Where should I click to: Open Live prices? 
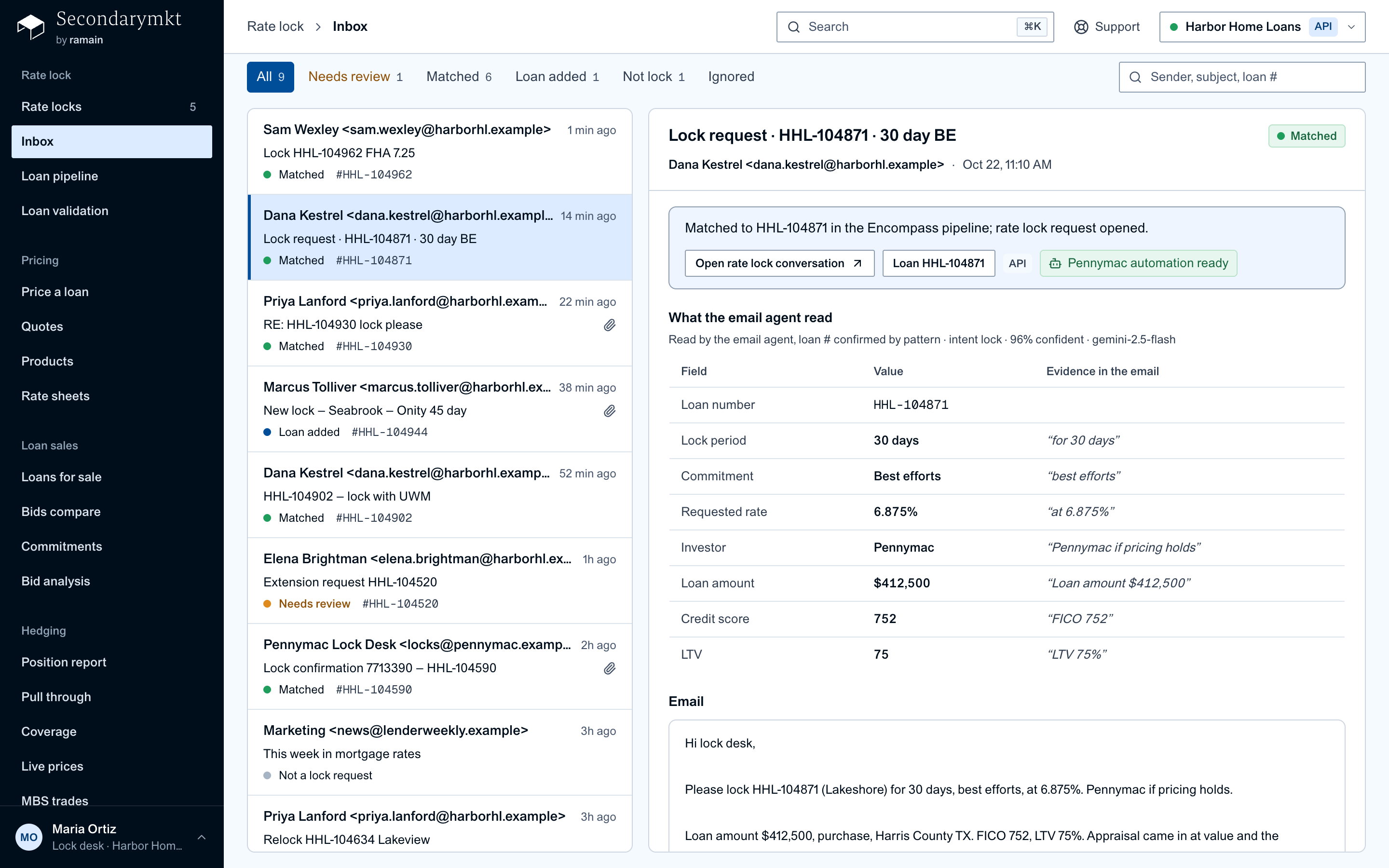tap(111, 766)
